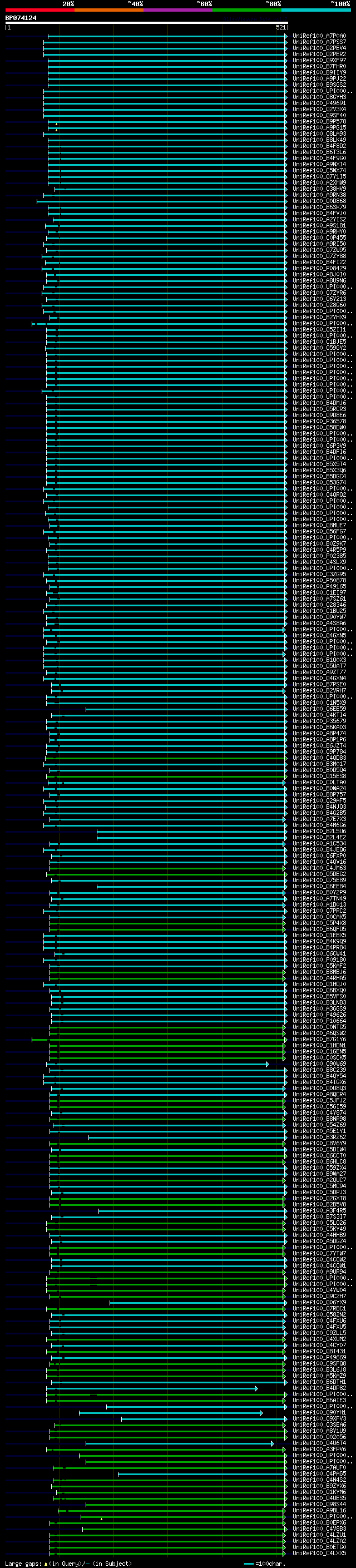Click hit label UniRef100_Q98S44
The height and width of the screenshot is (1568, 356).
[319, 1504]
